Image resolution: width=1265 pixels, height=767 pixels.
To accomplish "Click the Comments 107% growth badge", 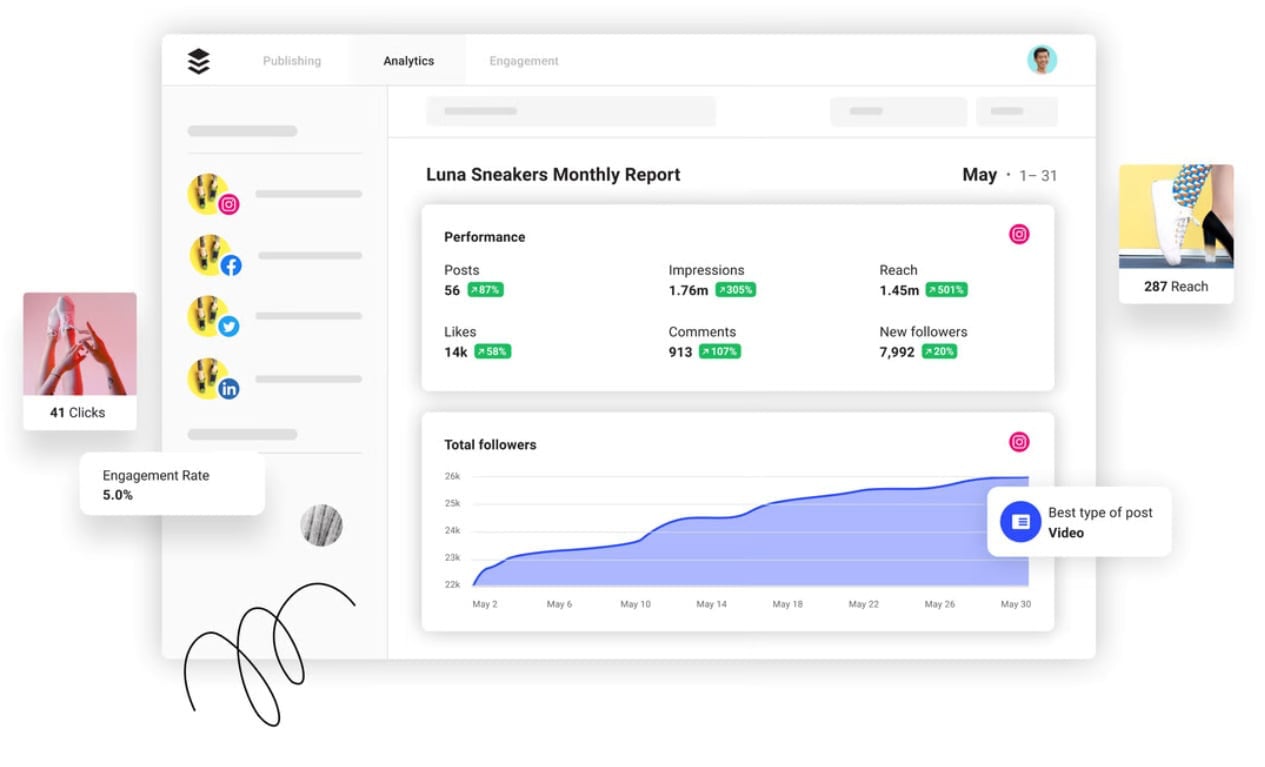I will [x=720, y=352].
